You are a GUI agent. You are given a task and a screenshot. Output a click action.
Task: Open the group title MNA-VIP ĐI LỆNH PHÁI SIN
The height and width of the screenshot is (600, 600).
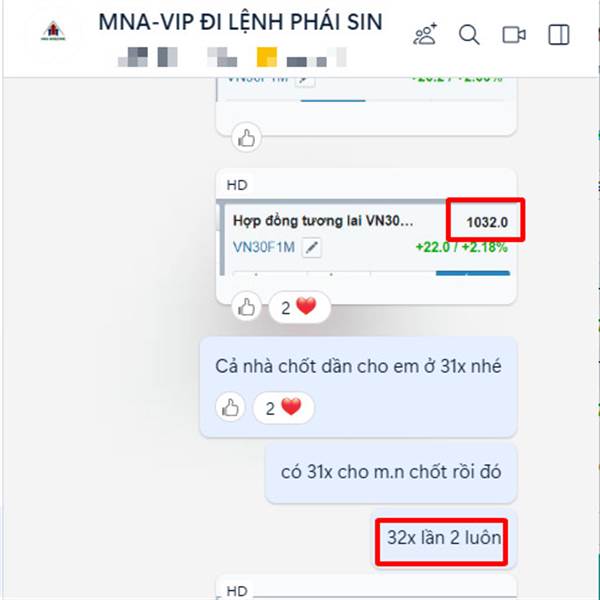[240, 22]
